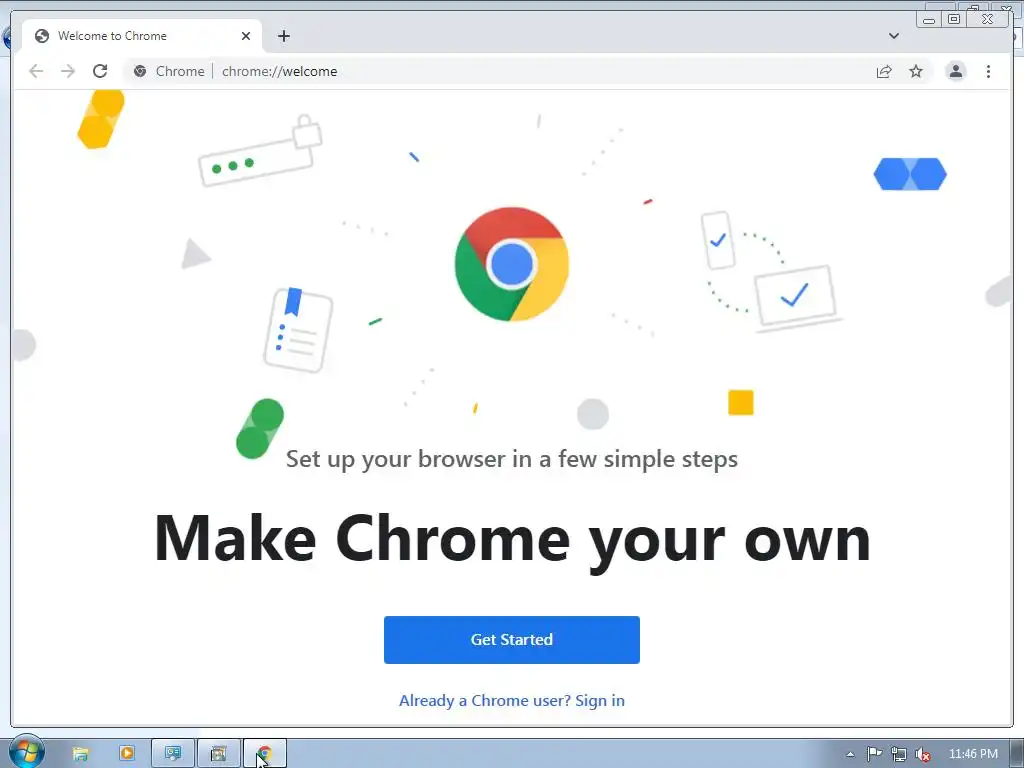Launch Windows Media Player from the taskbar

pos(127,754)
